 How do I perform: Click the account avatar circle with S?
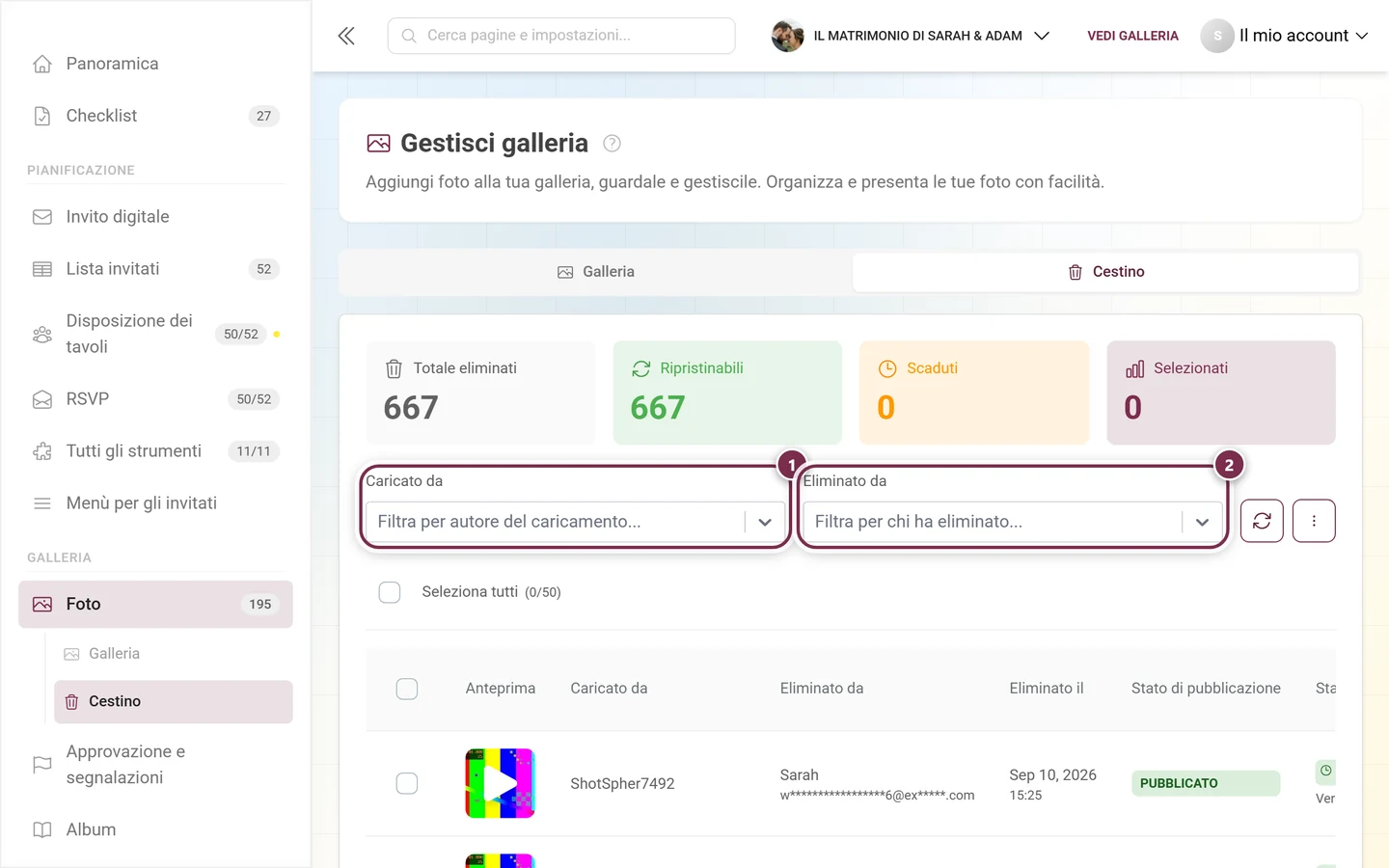tap(1217, 36)
